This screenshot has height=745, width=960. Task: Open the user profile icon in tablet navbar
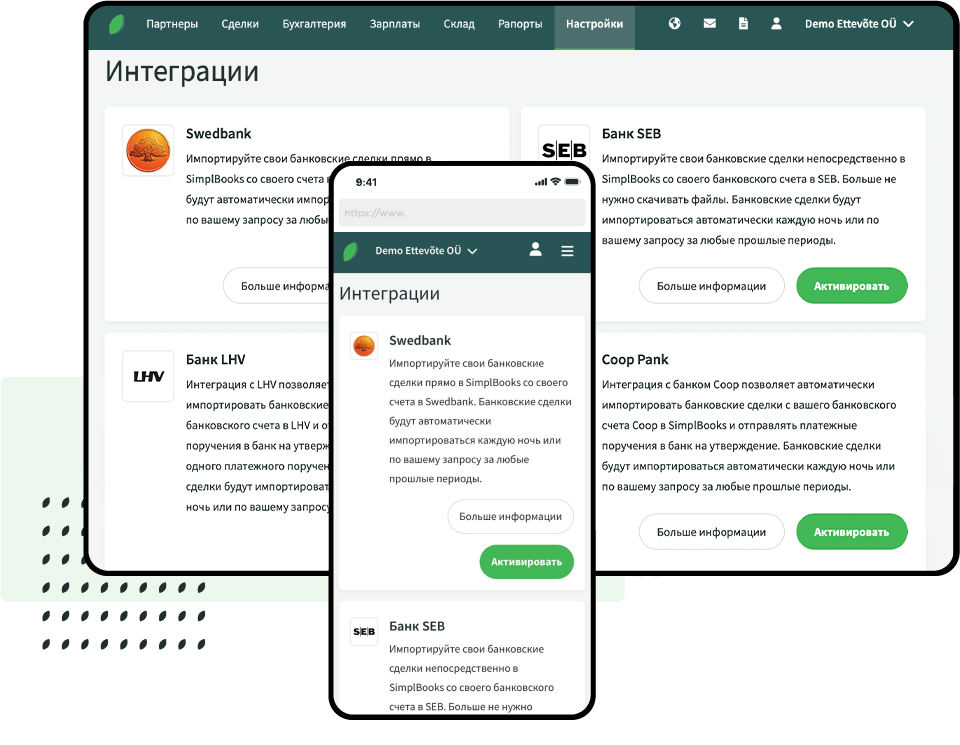776,24
